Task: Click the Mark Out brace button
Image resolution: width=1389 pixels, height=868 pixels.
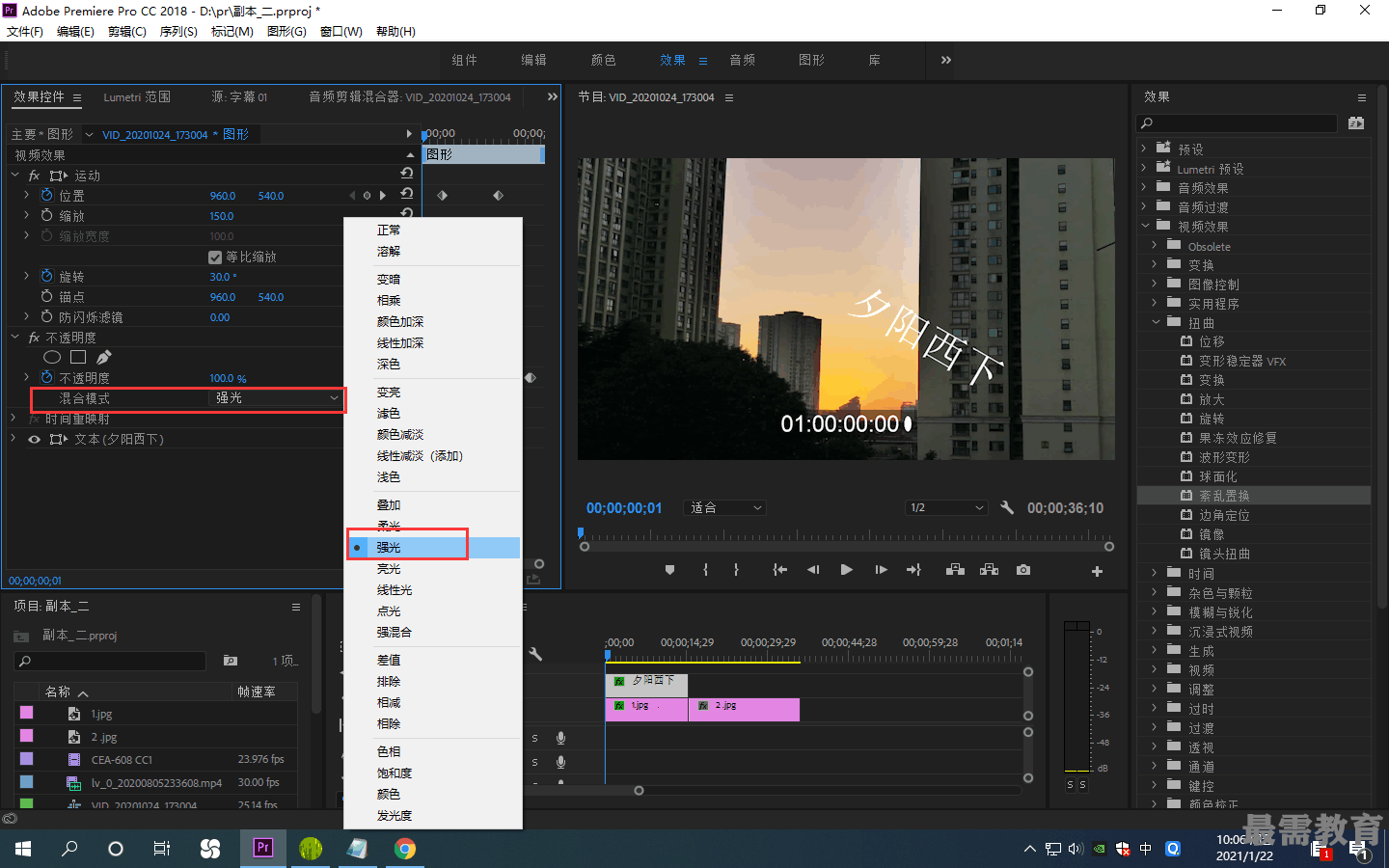Action: (736, 570)
